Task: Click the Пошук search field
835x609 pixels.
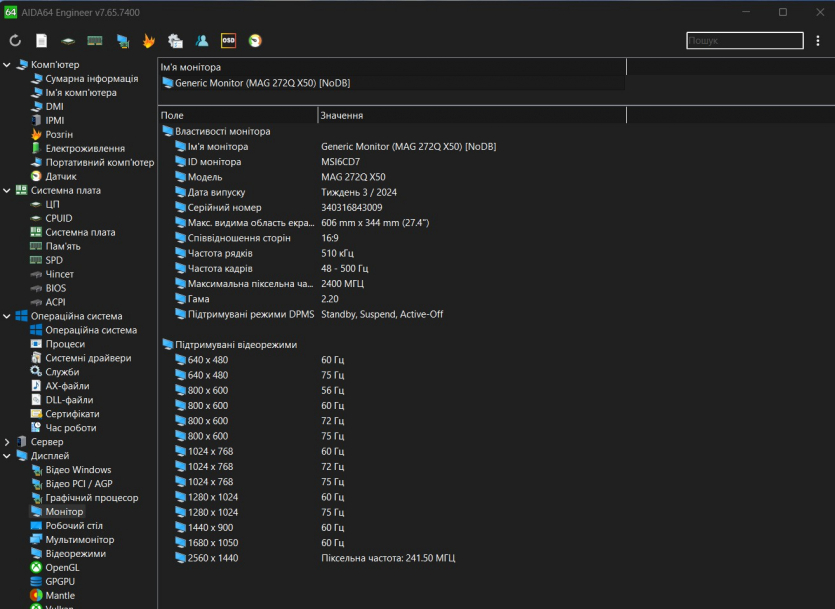Action: coord(744,41)
